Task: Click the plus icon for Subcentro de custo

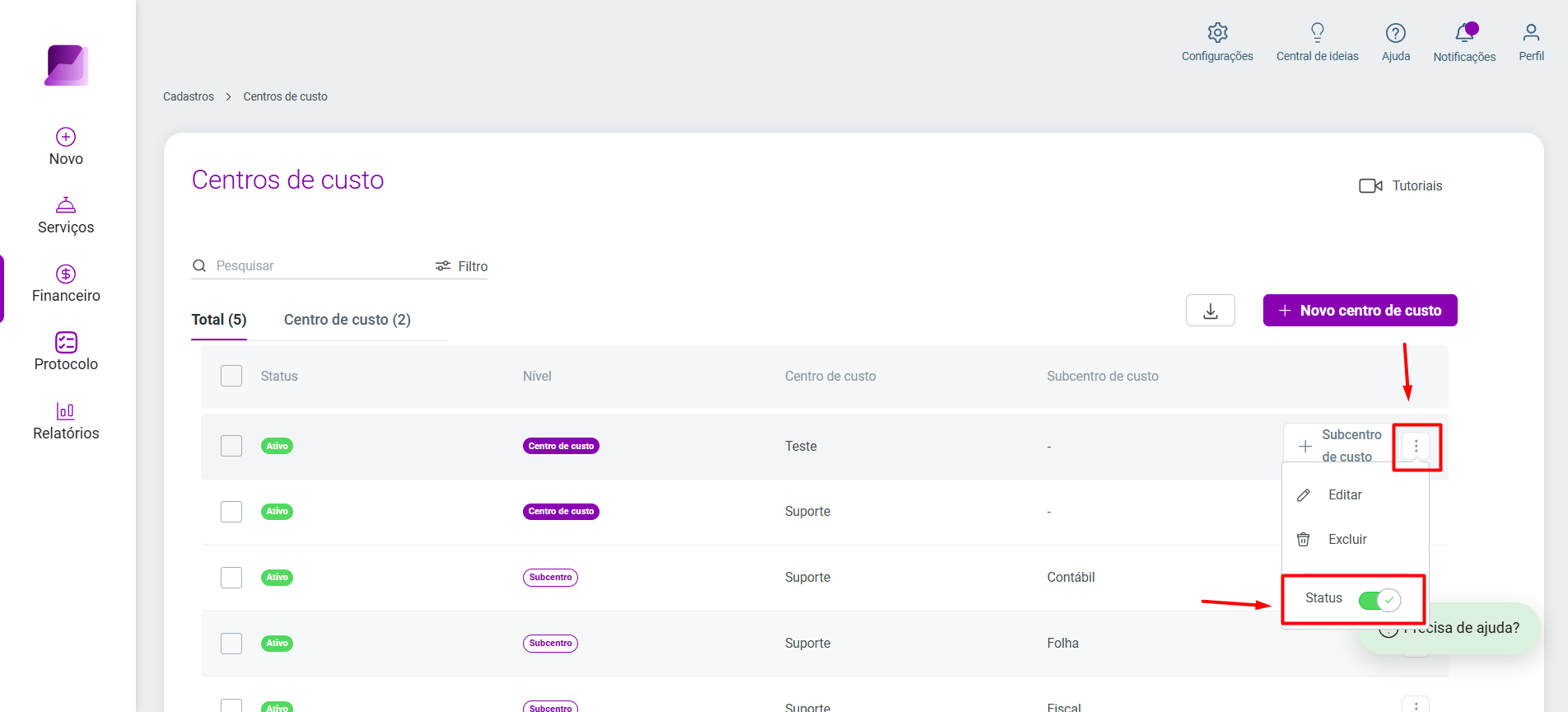Action: 1305,446
